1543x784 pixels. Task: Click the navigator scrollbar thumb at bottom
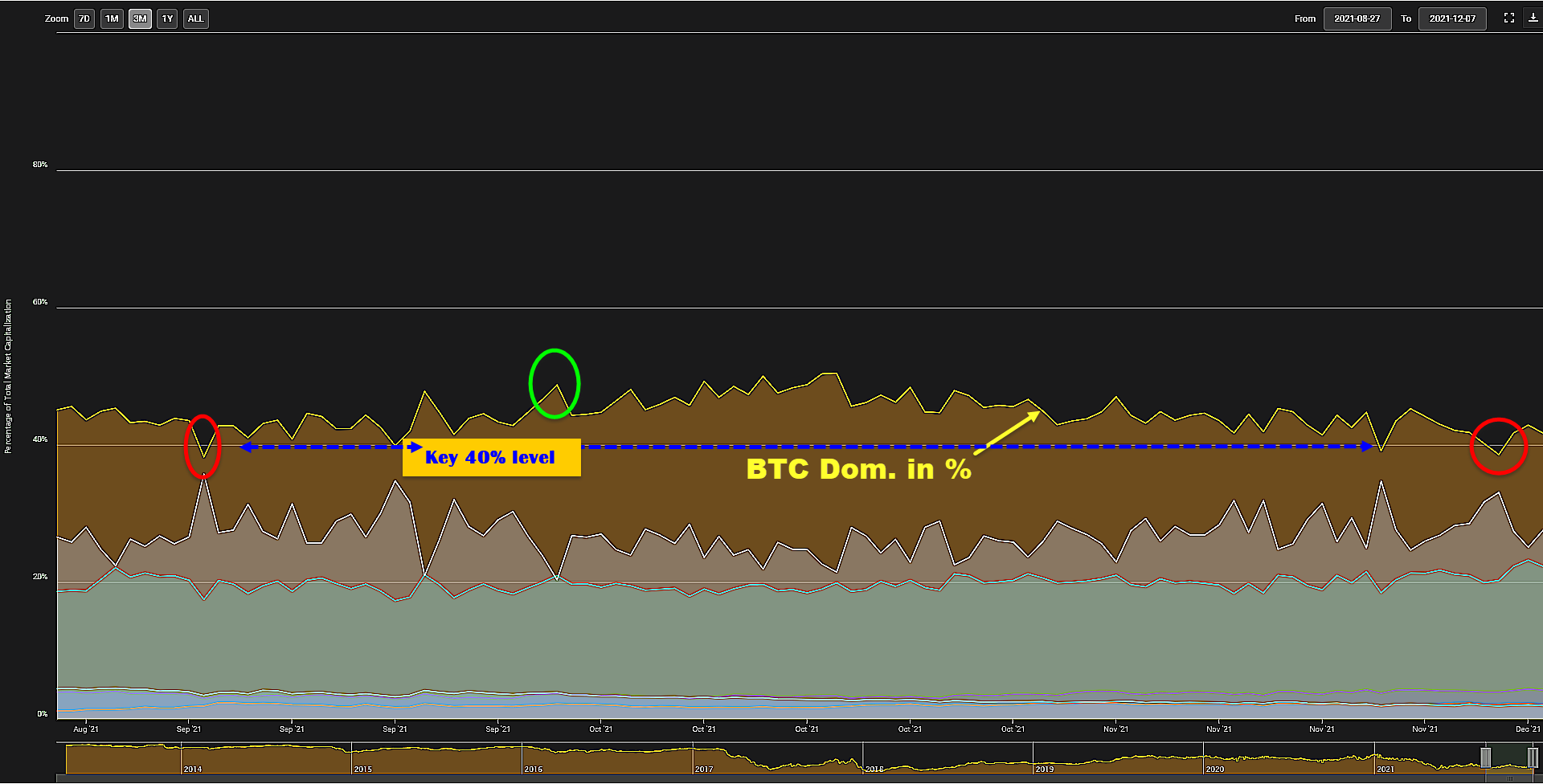1509,778
